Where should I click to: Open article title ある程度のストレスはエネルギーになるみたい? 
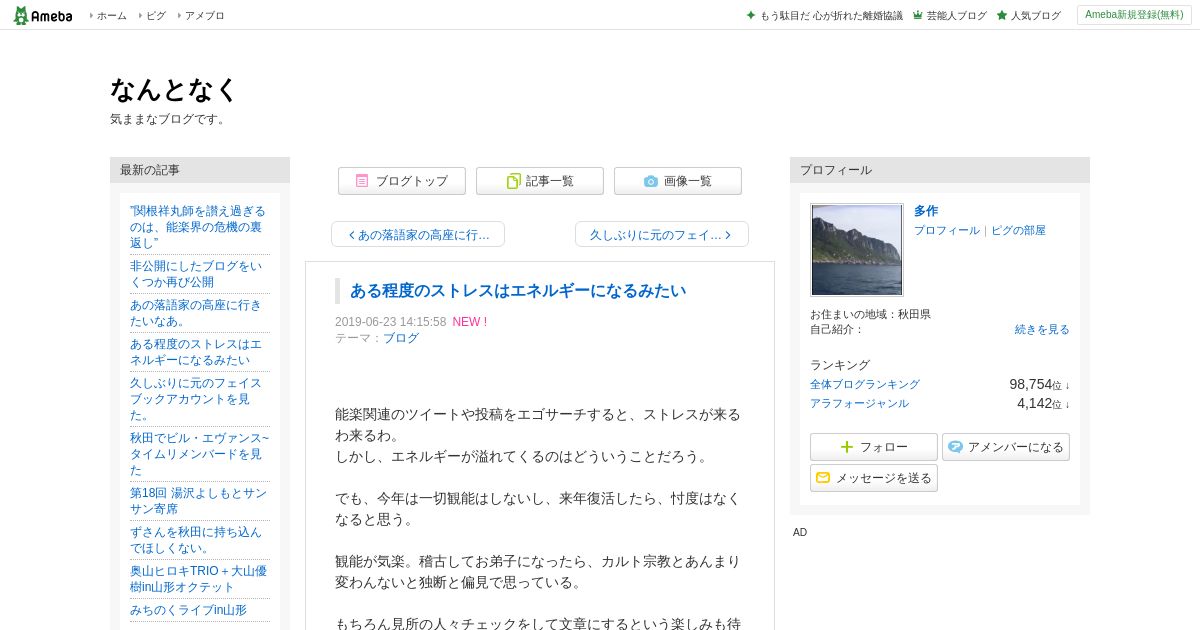pyautogui.click(x=518, y=291)
